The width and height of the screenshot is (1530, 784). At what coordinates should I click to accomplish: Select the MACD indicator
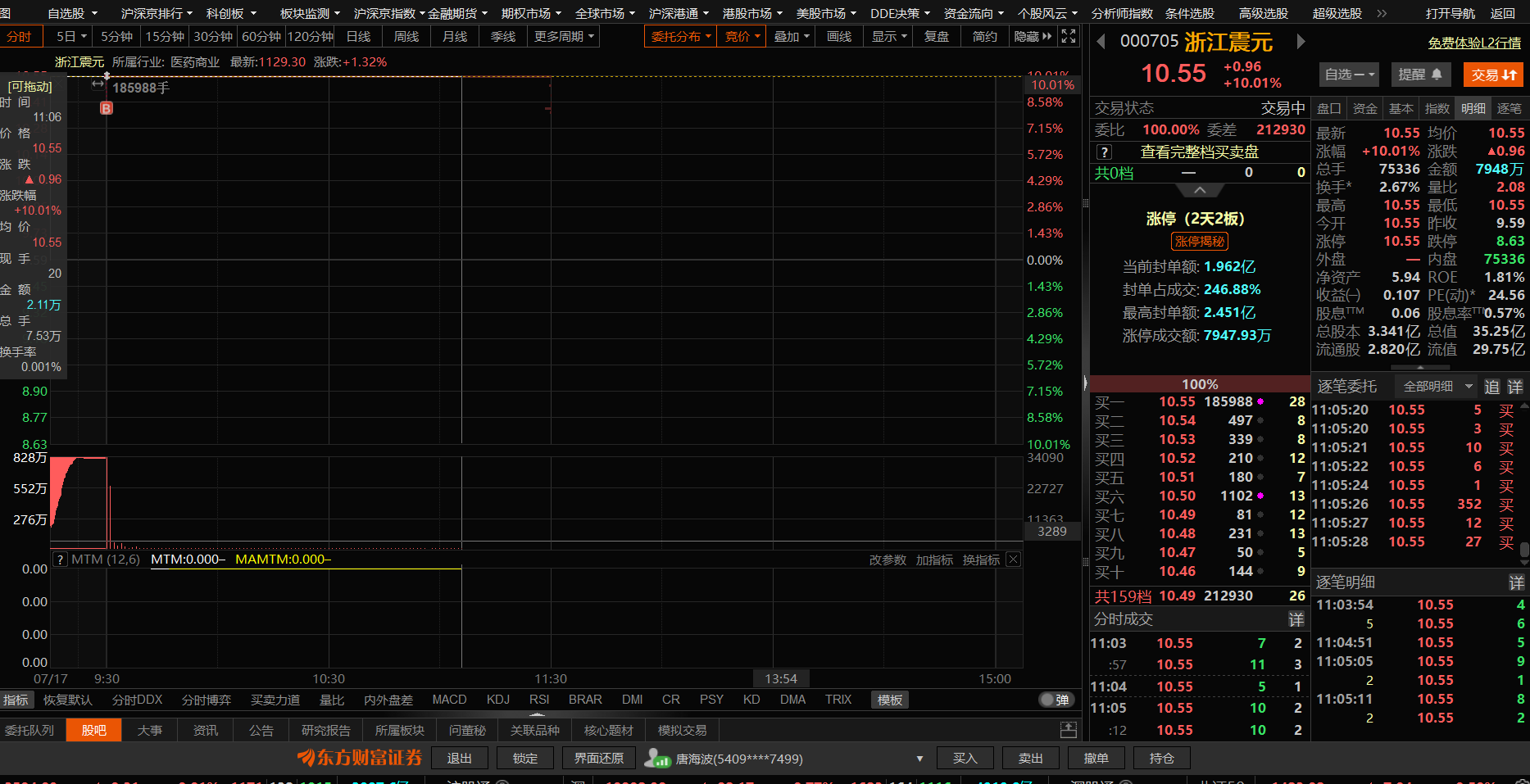(x=449, y=700)
